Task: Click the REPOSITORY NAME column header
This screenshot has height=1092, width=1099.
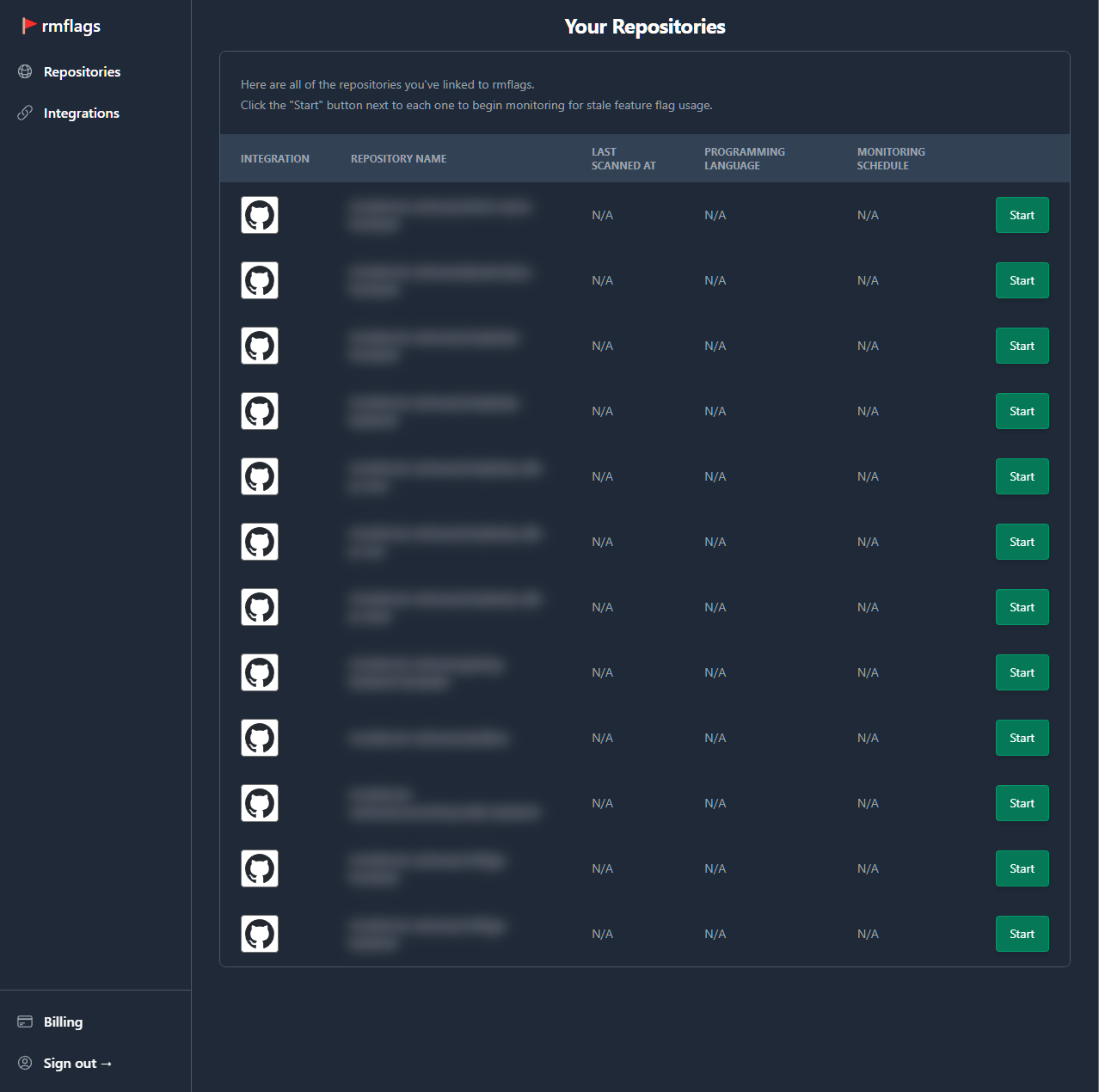Action: point(398,158)
